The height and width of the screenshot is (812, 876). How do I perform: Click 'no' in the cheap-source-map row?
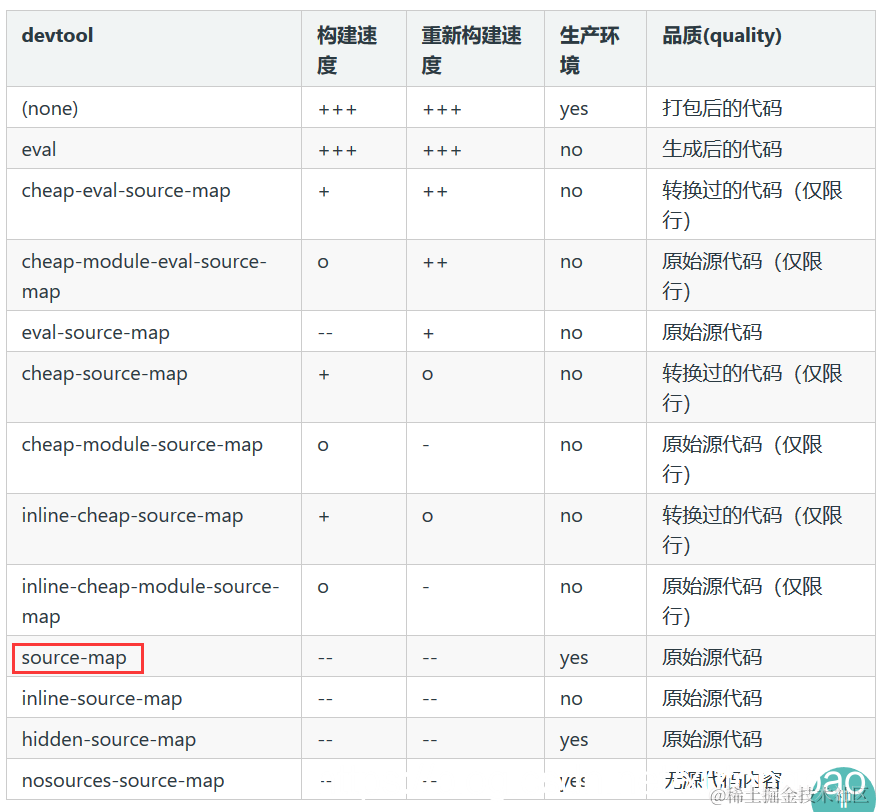[571, 374]
